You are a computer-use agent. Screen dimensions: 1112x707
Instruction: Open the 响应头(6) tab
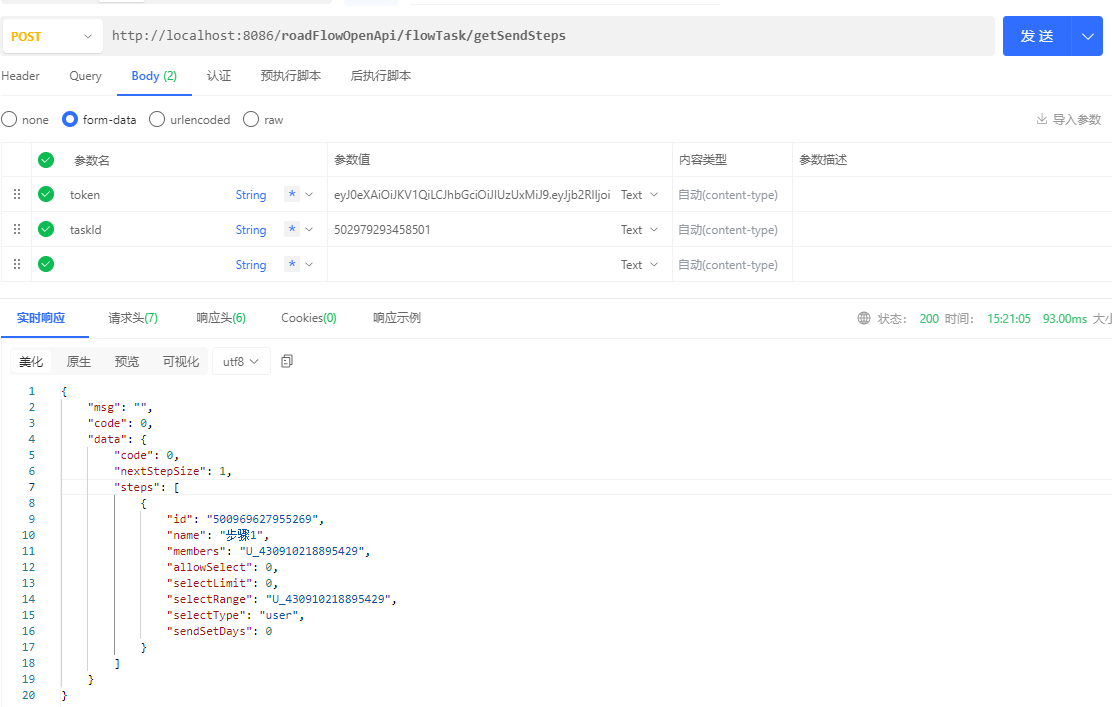pyautogui.click(x=221, y=318)
